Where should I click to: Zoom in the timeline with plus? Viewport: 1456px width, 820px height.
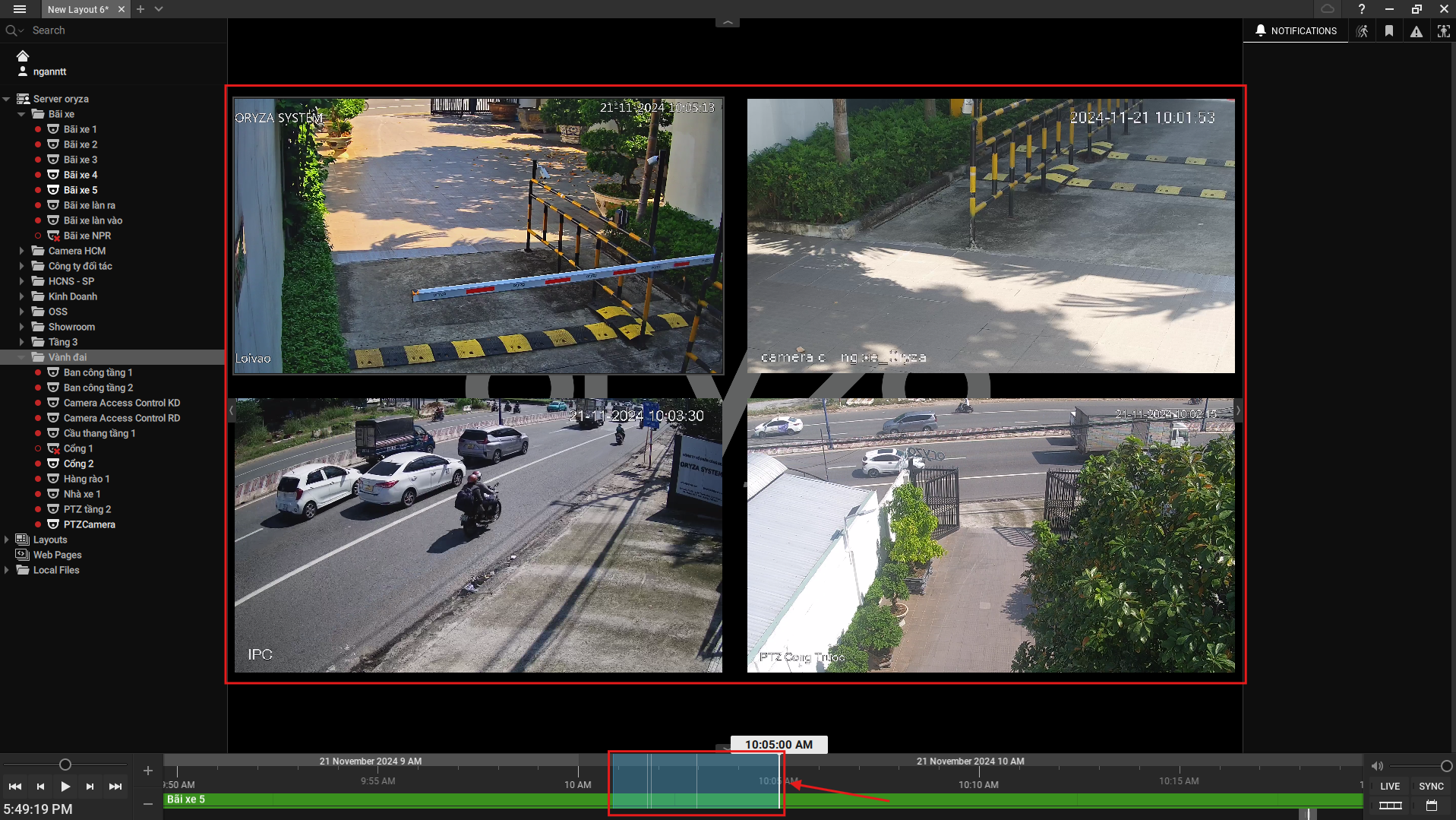point(148,771)
